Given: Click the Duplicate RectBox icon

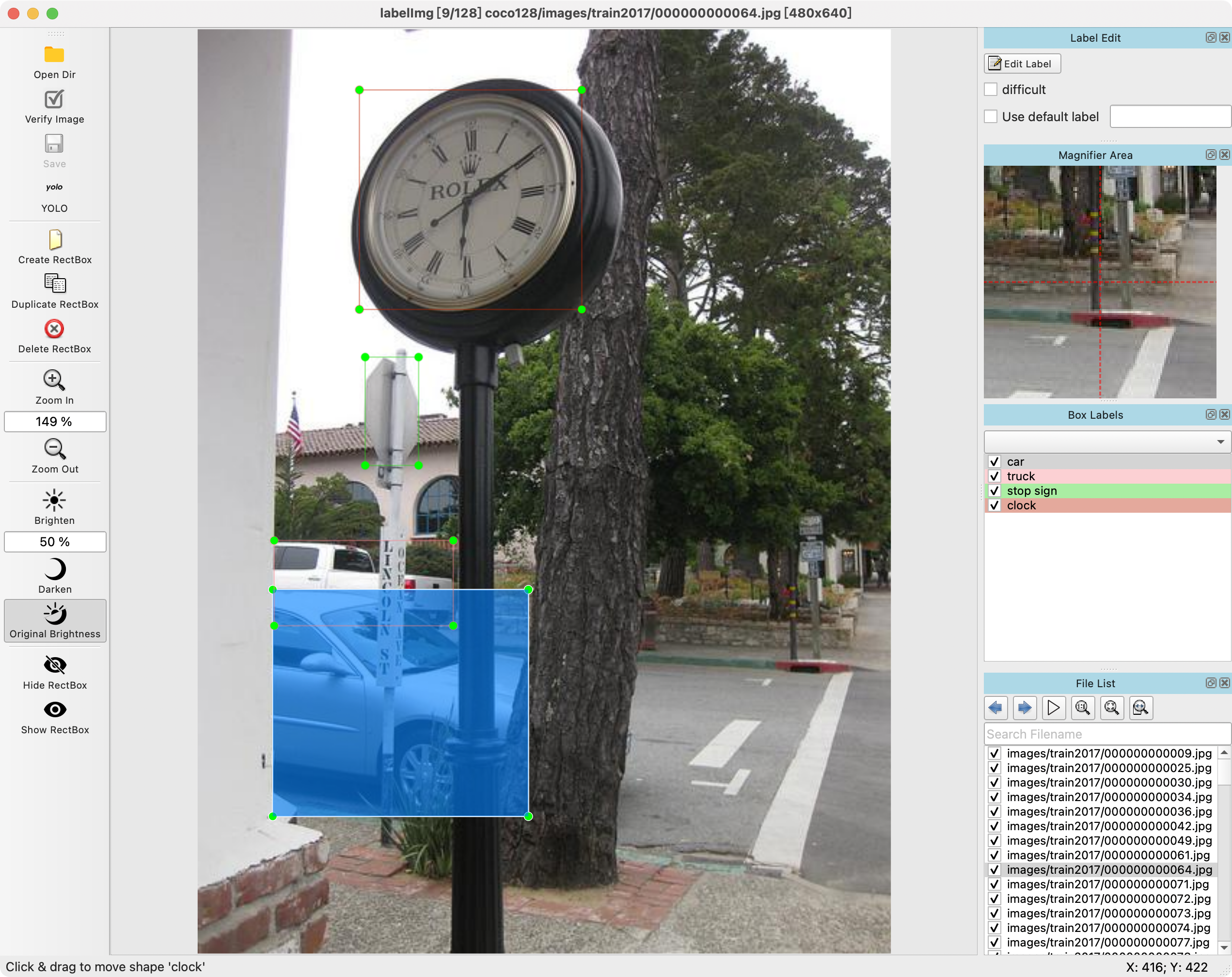Looking at the screenshot, I should [54, 284].
